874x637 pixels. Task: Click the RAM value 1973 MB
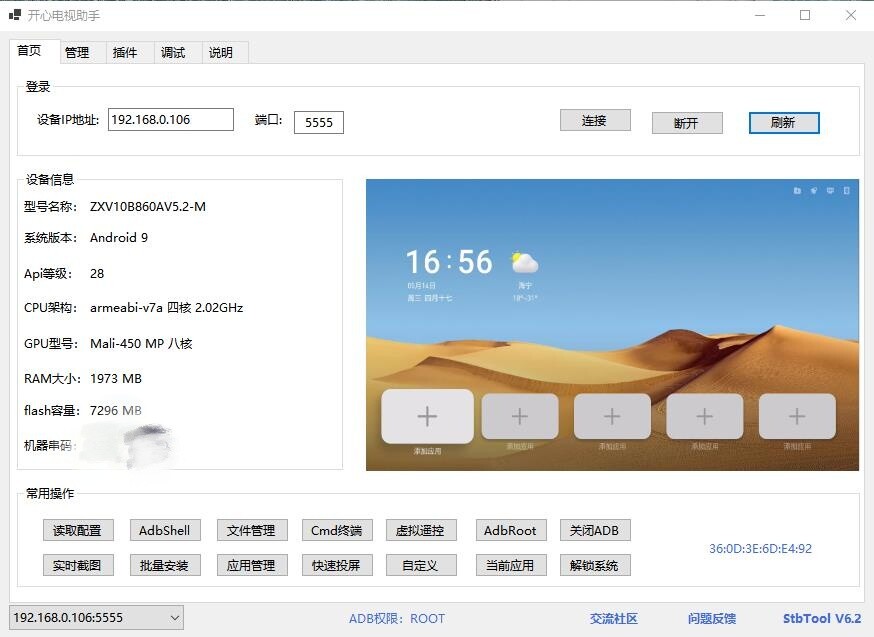[116, 379]
